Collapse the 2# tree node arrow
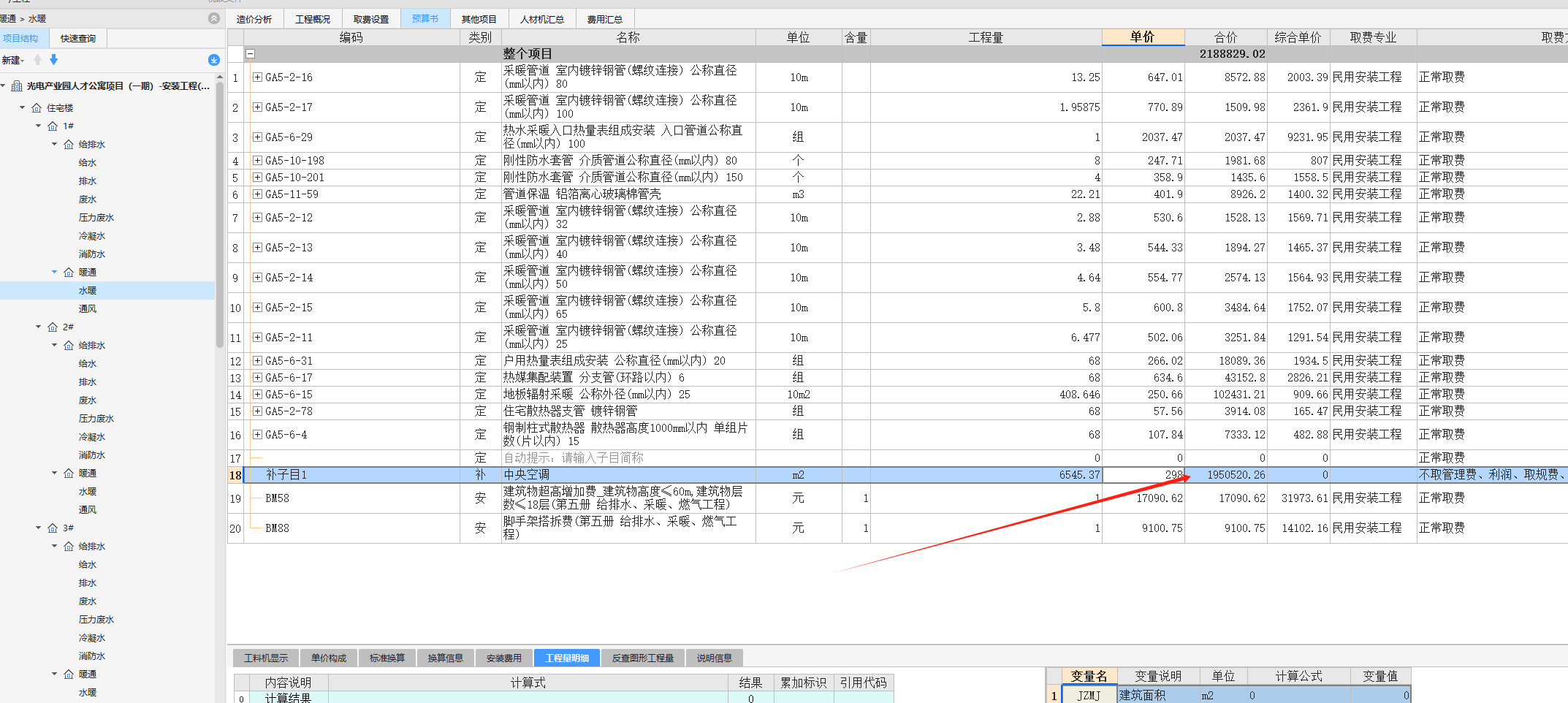Viewport: 1568px width, 703px height. coord(39,327)
